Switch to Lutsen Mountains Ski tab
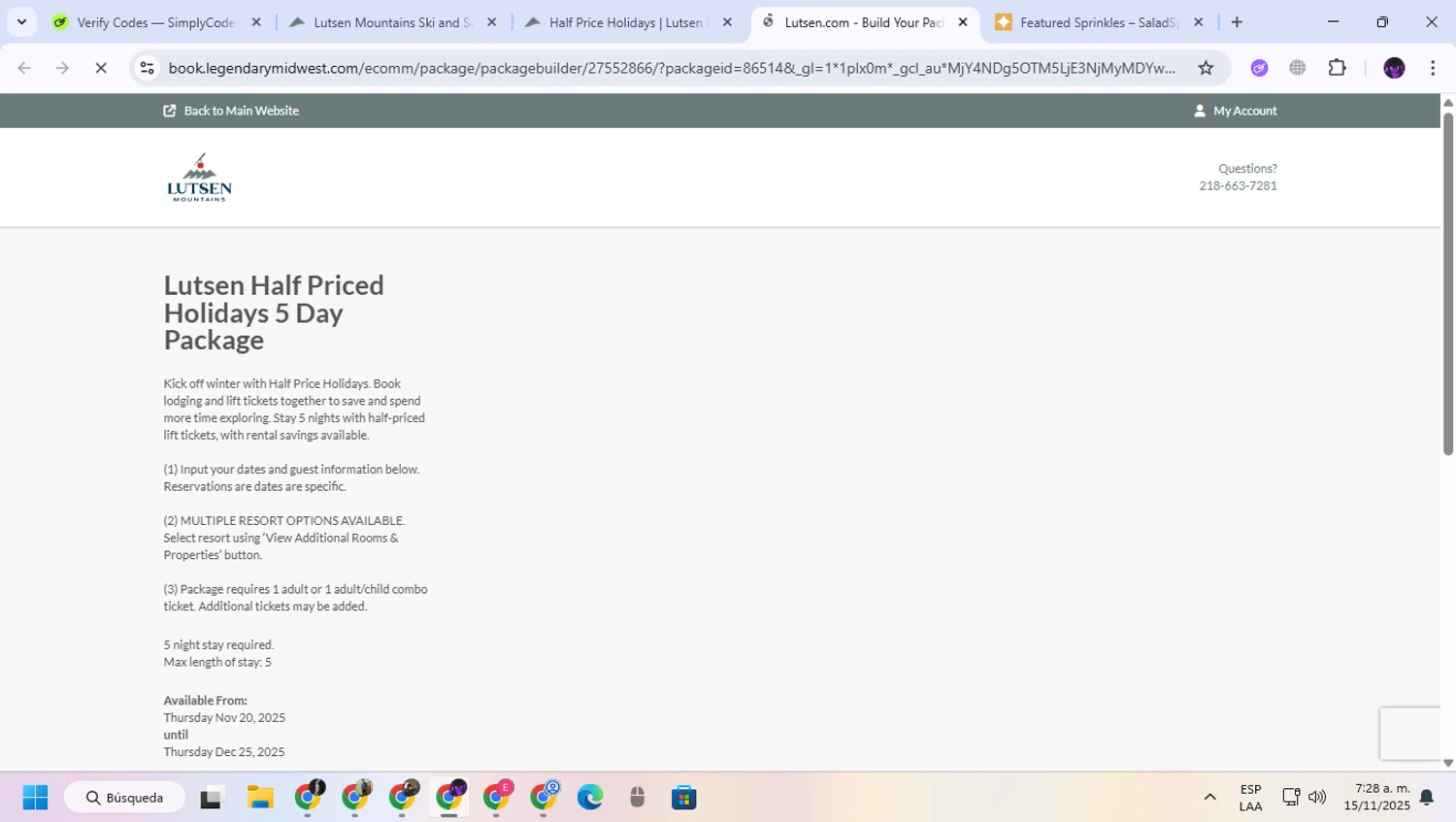This screenshot has width=1456, height=822. tap(393, 21)
